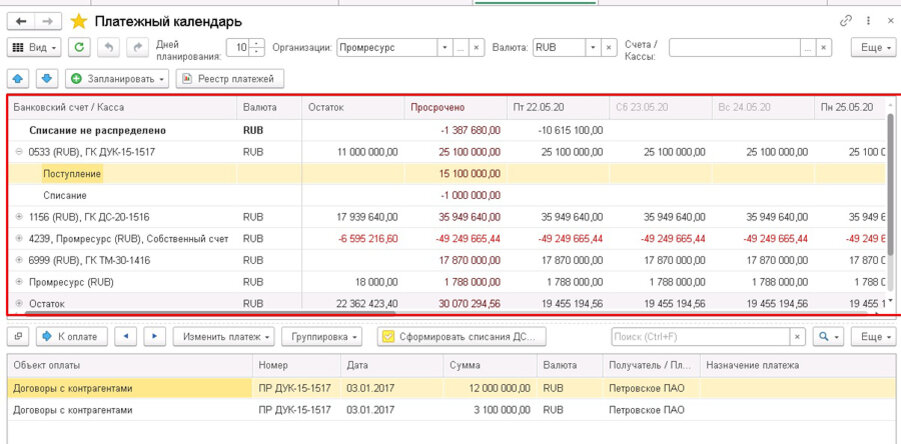901x444 pixels.
Task: Expand the 4239 Промресурс Собственный счет row
Action: coord(18,238)
